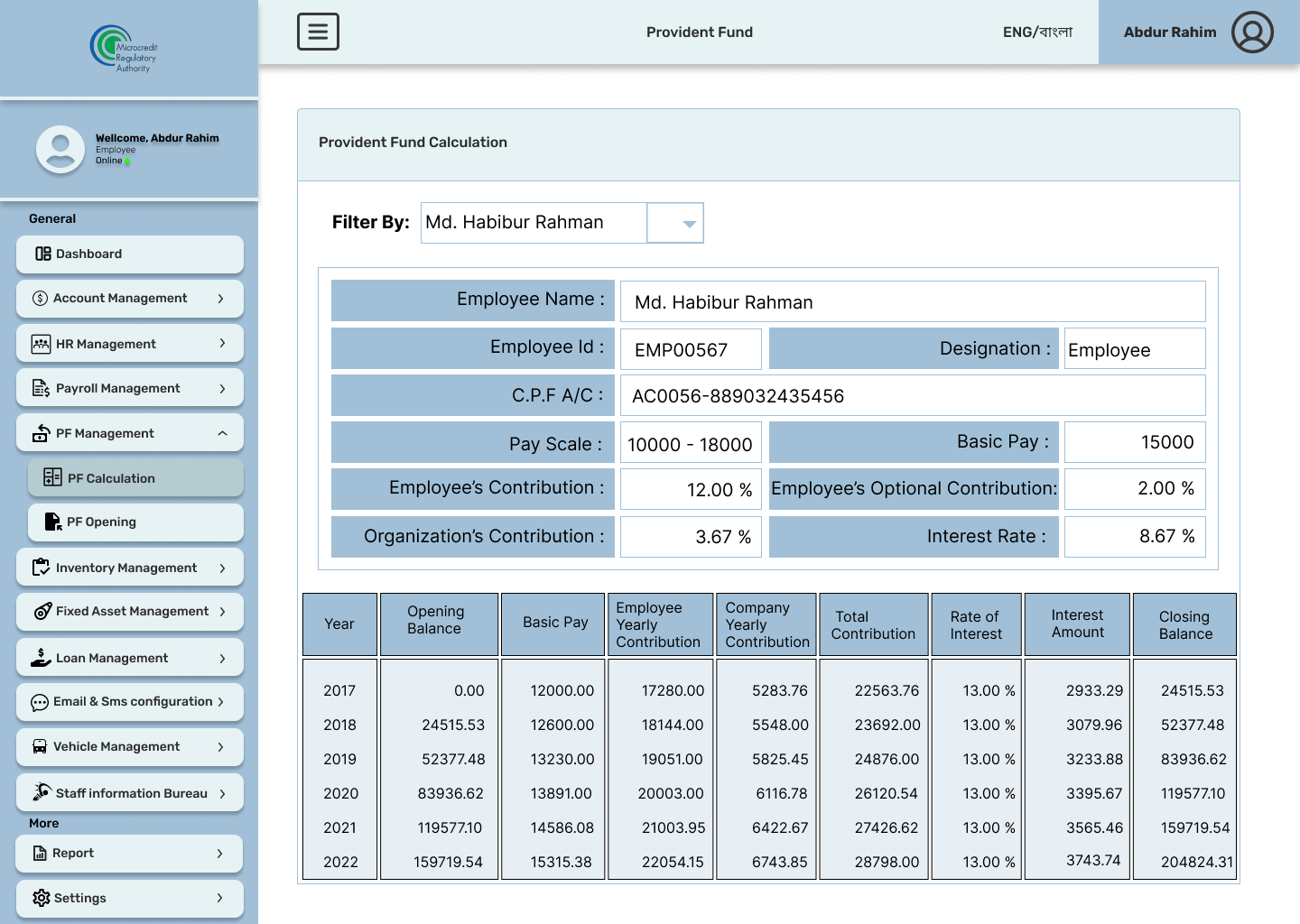Expand Inventory Management chevron
The image size is (1300, 924).
(x=222, y=568)
